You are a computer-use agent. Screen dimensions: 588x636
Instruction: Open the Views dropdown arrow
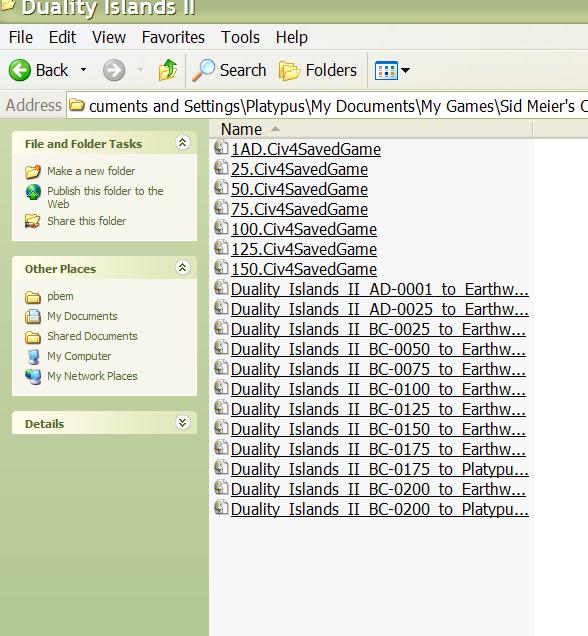pyautogui.click(x=405, y=71)
